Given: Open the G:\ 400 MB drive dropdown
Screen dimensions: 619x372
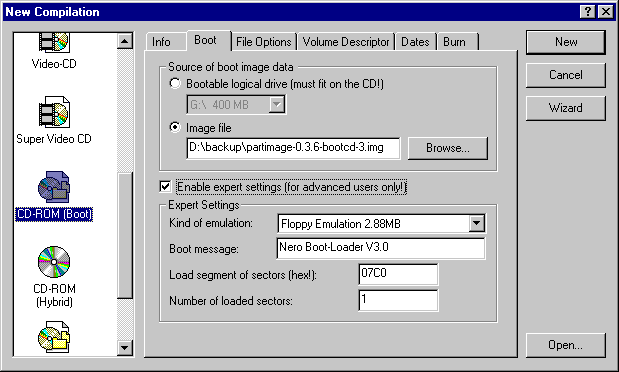Looking at the screenshot, I should pos(277,105).
